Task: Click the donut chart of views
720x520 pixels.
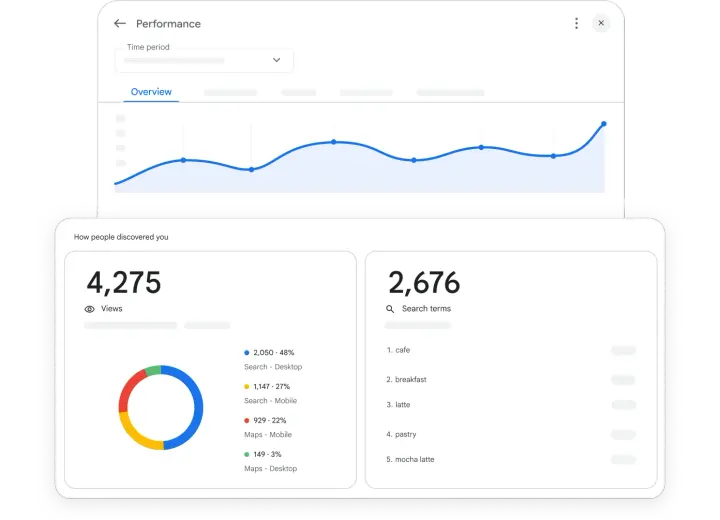Action: (161, 407)
